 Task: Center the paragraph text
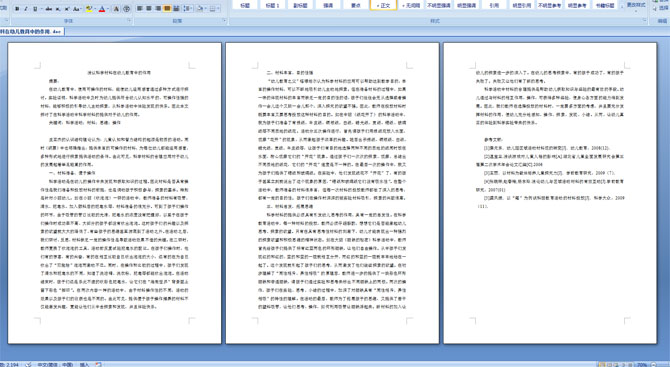pos(149,9)
